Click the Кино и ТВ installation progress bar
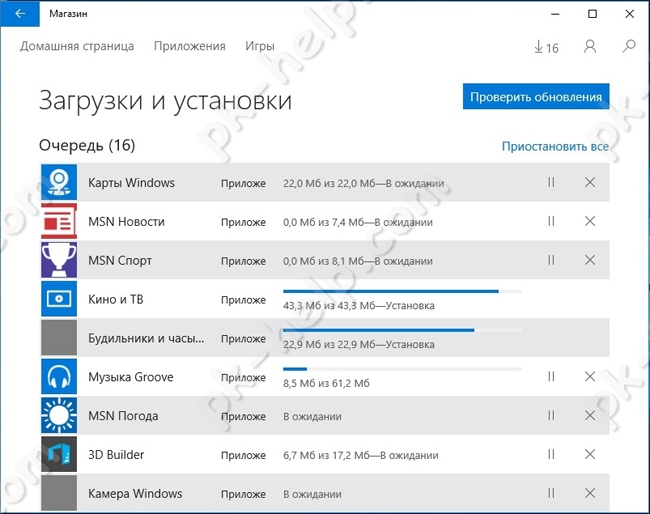Image resolution: width=650 pixels, height=514 pixels. tap(403, 291)
